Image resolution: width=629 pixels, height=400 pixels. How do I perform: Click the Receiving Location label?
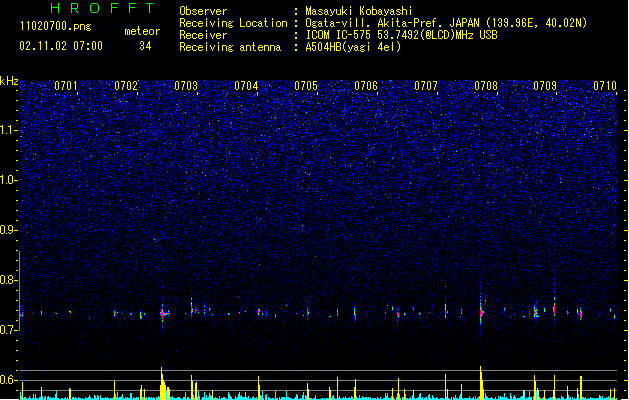pyautogui.click(x=233, y=23)
